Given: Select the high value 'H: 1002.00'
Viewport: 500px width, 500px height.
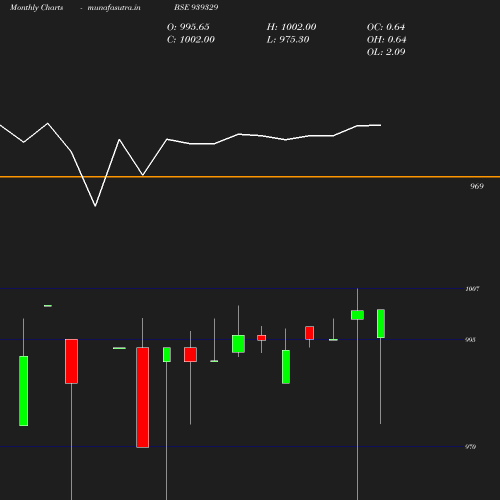Looking at the screenshot, I should pos(291,27).
